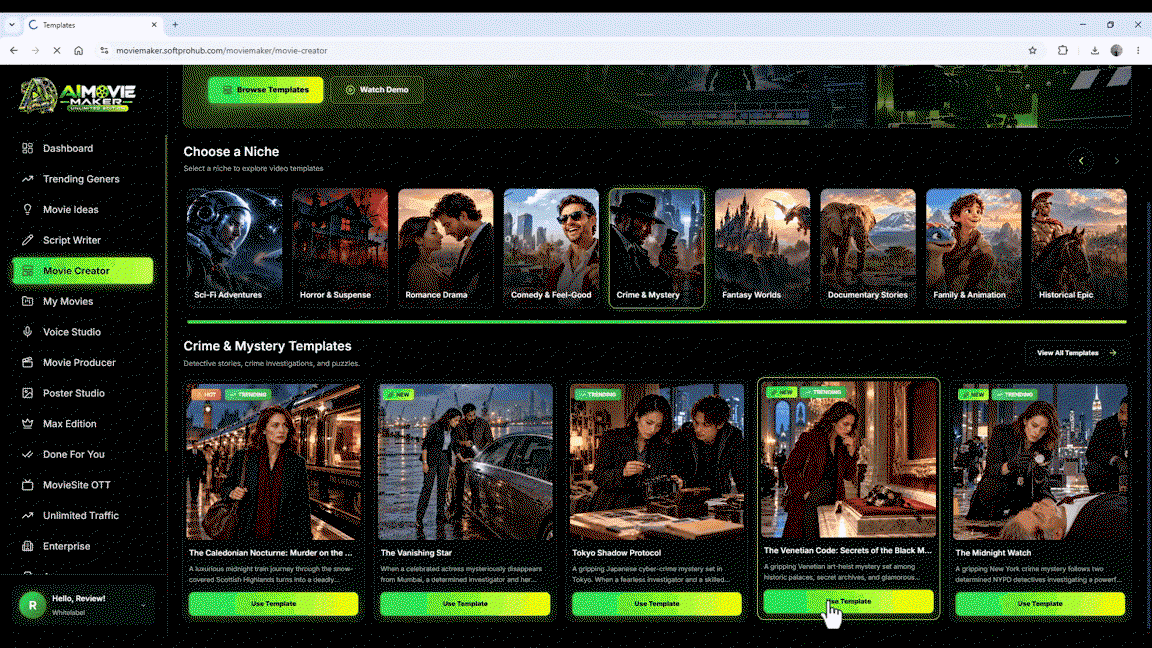Viewport: 1152px width, 648px height.
Task: Switch to the Templates browser tab
Action: [92, 24]
